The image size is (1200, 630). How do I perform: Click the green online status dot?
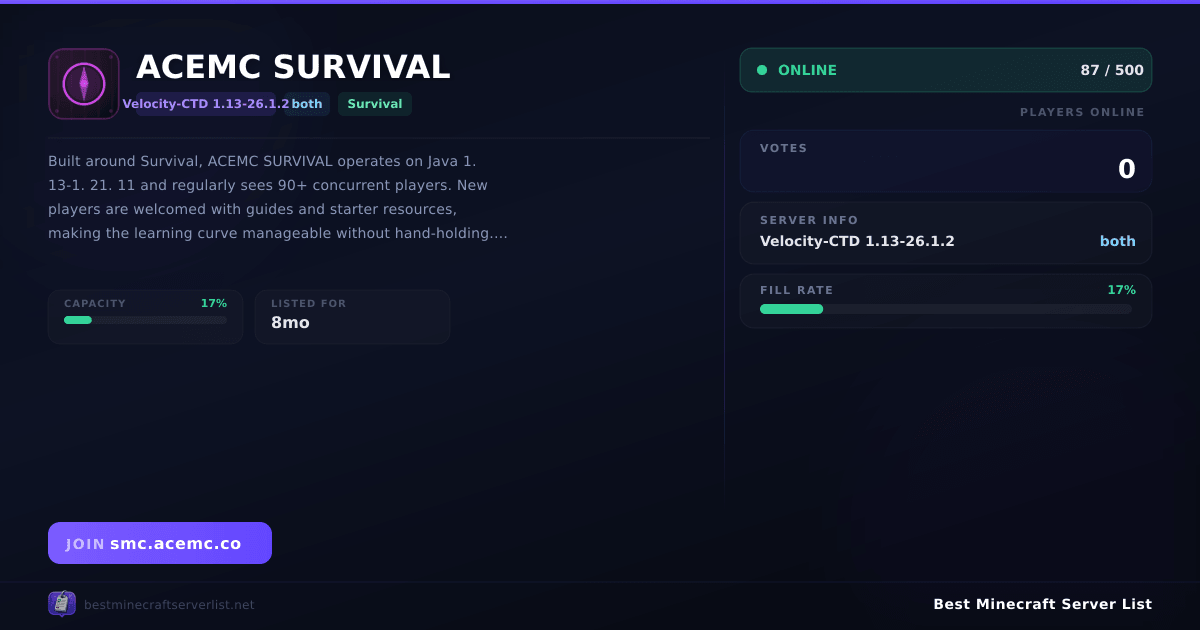click(x=762, y=70)
